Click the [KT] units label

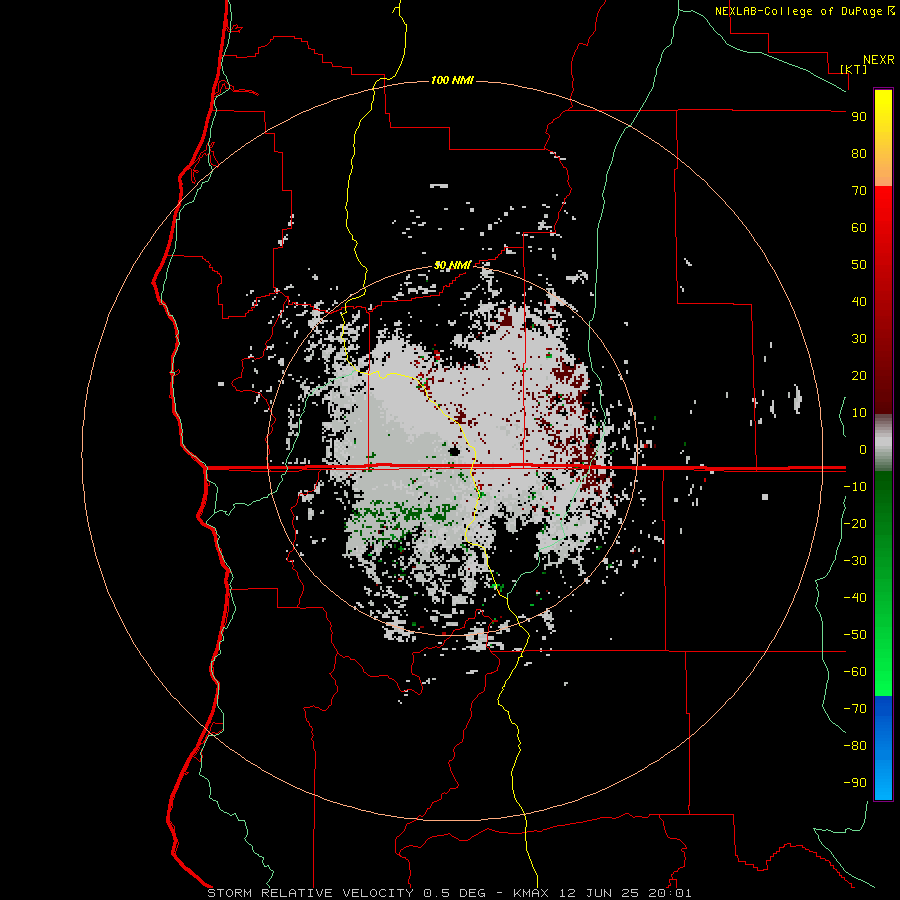click(854, 69)
